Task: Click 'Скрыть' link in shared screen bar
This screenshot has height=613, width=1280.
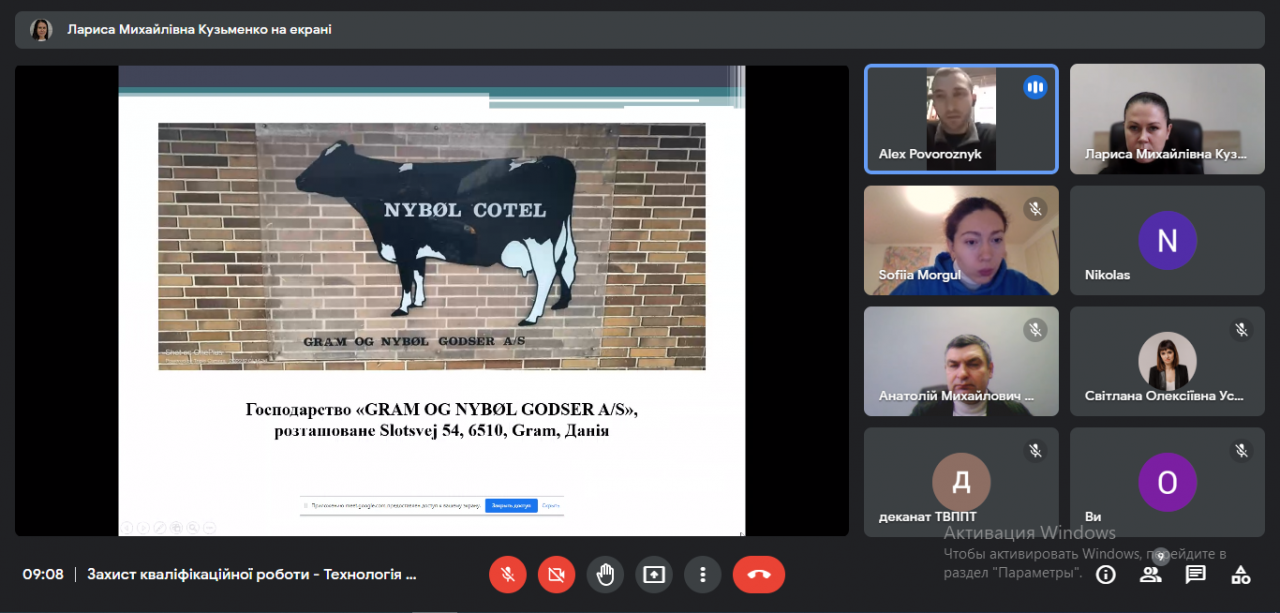Action: 551,506
